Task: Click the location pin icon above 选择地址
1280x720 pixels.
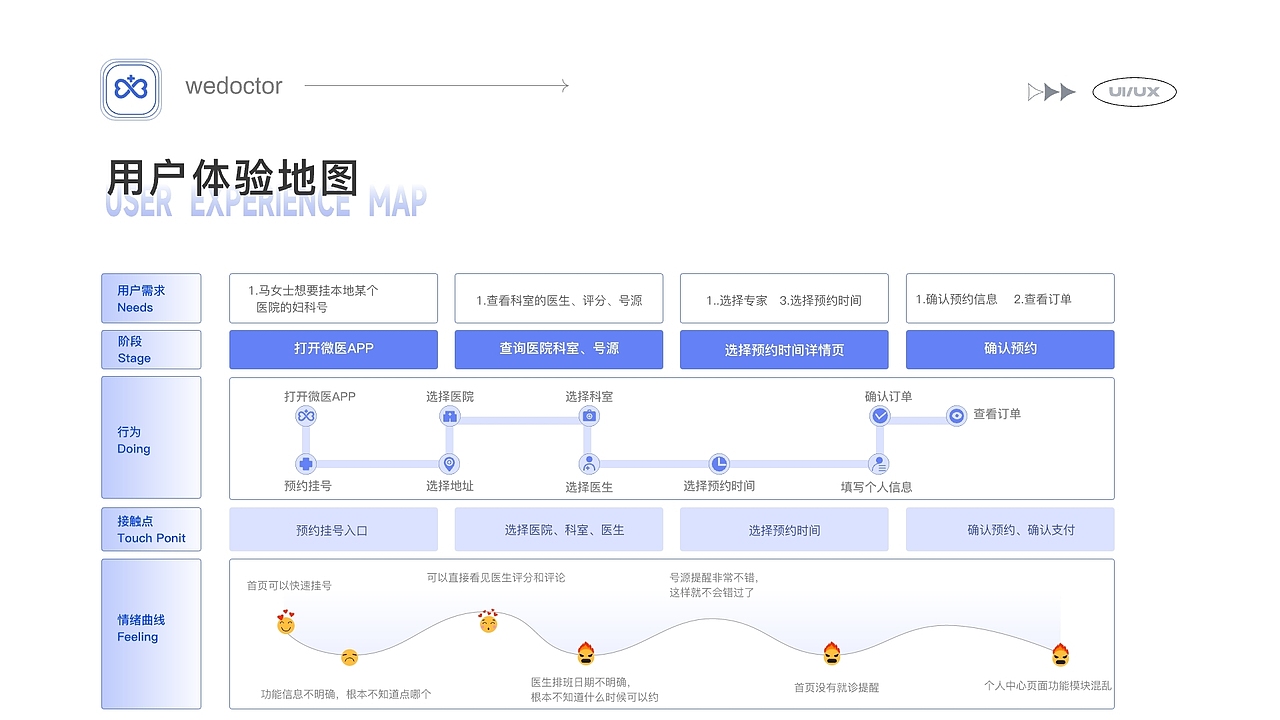Action: [x=450, y=463]
